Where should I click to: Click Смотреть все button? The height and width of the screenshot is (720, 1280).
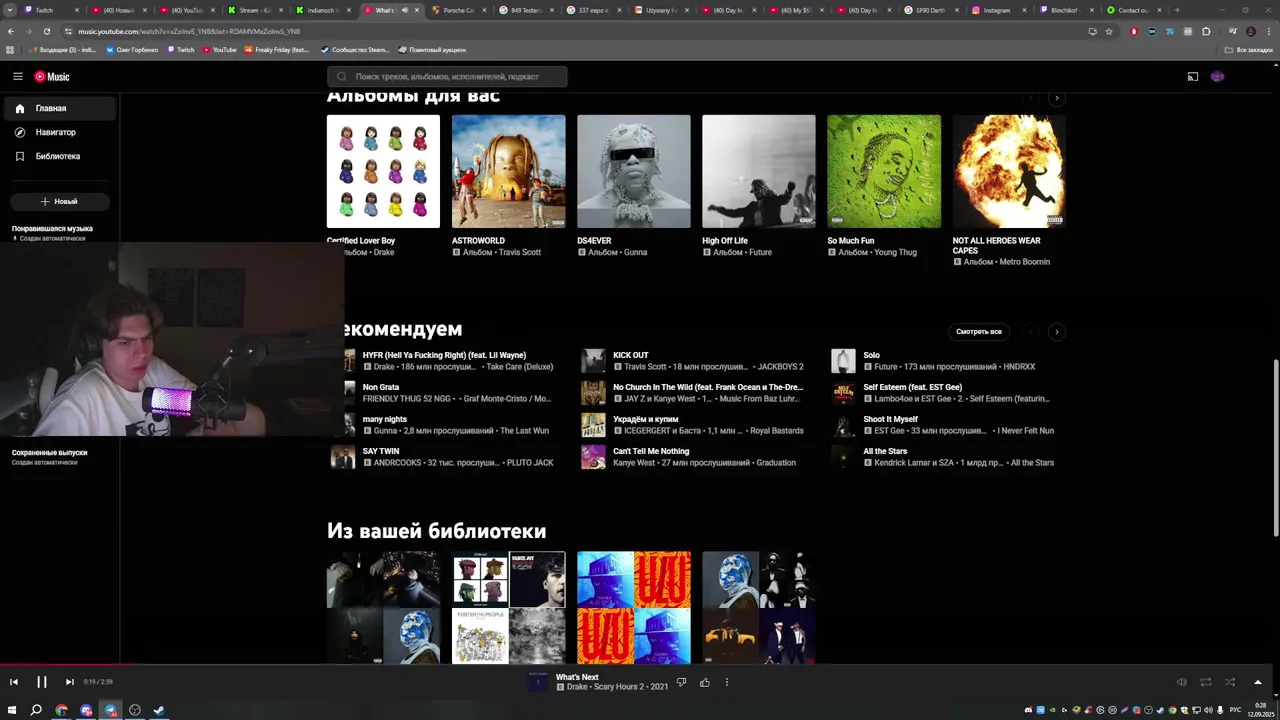pos(978,331)
